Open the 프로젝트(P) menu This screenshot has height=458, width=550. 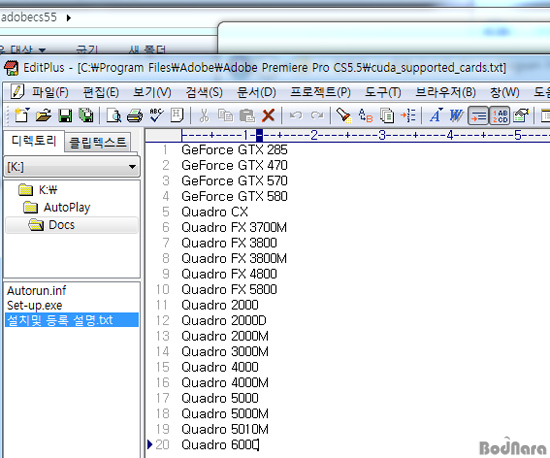click(x=321, y=92)
